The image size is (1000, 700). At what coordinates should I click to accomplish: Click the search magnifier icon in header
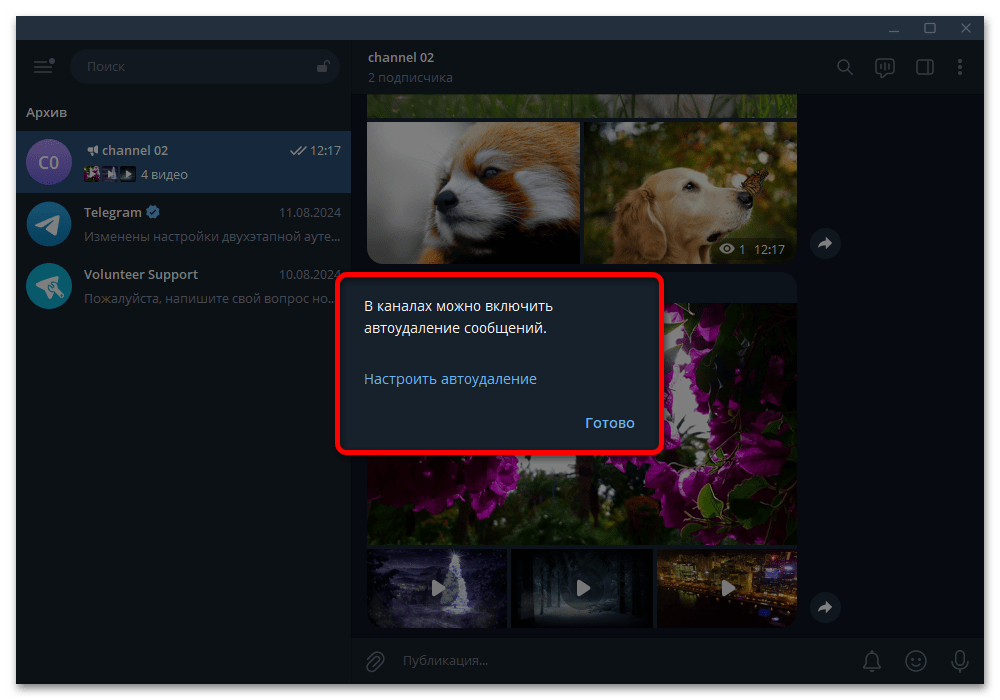click(x=845, y=67)
